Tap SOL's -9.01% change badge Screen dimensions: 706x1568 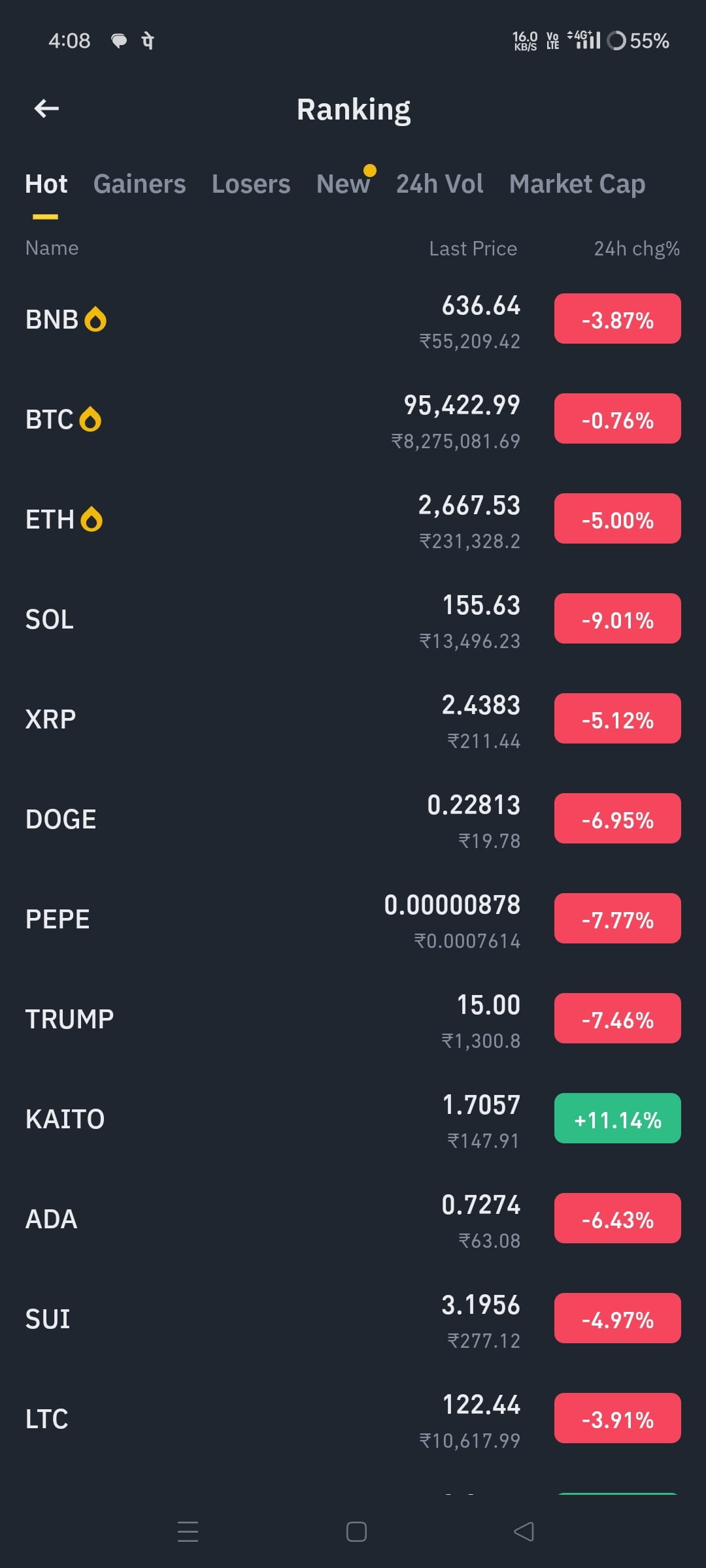(618, 619)
